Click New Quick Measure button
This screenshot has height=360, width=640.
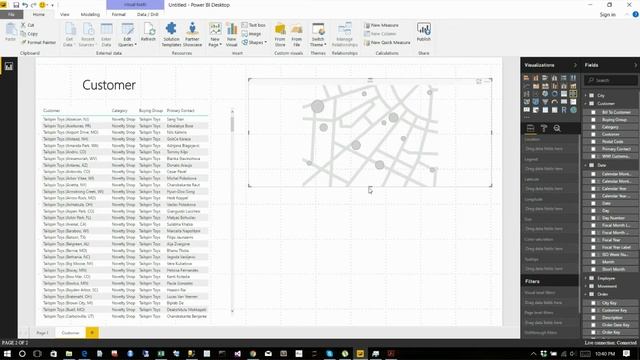387,42
